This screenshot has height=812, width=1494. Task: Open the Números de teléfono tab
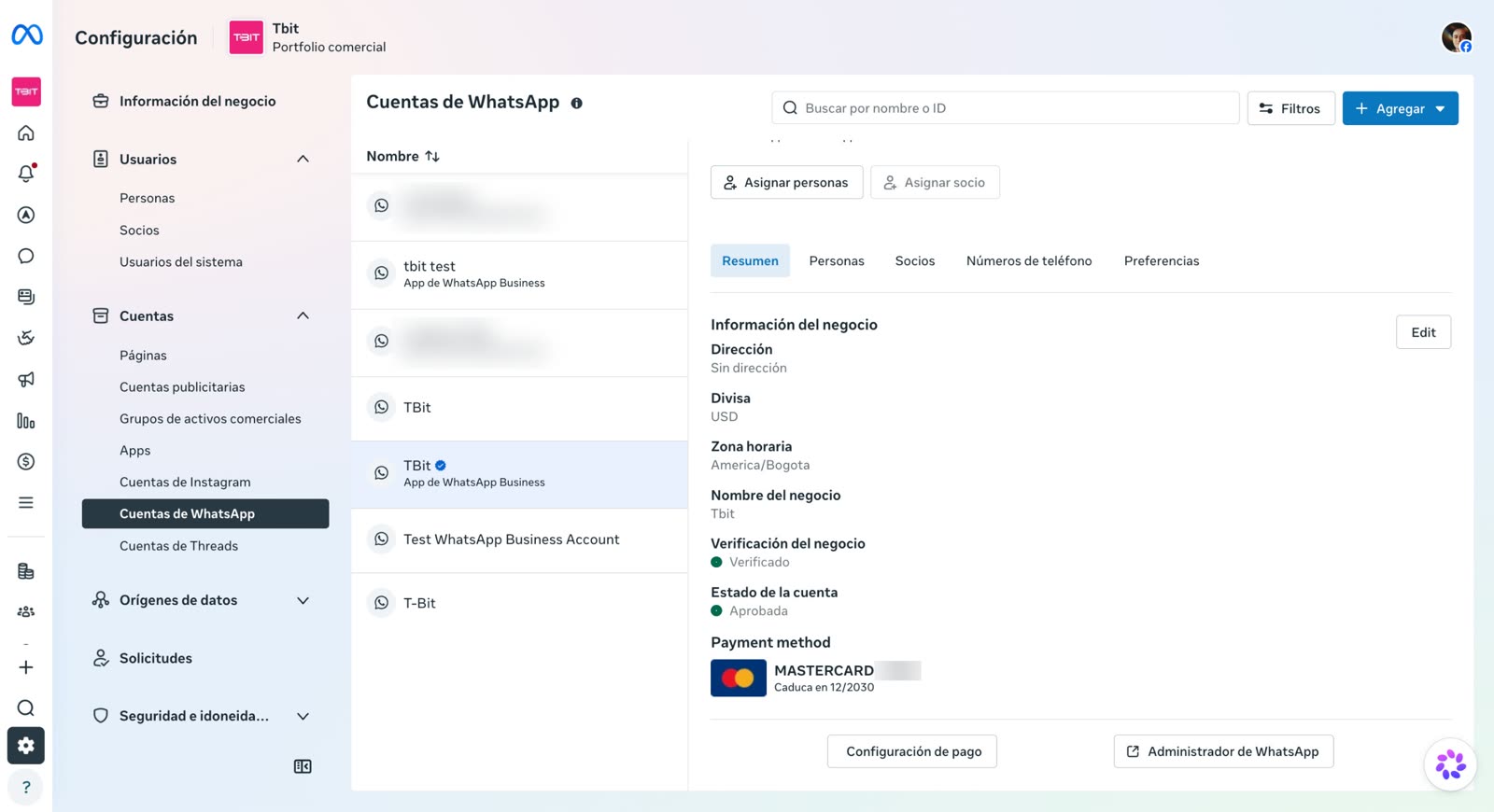[1029, 260]
